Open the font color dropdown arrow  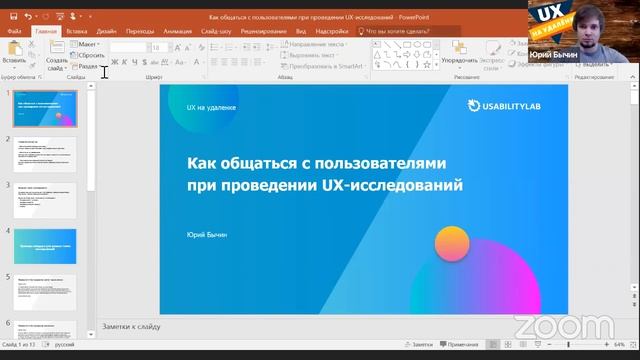[203, 62]
